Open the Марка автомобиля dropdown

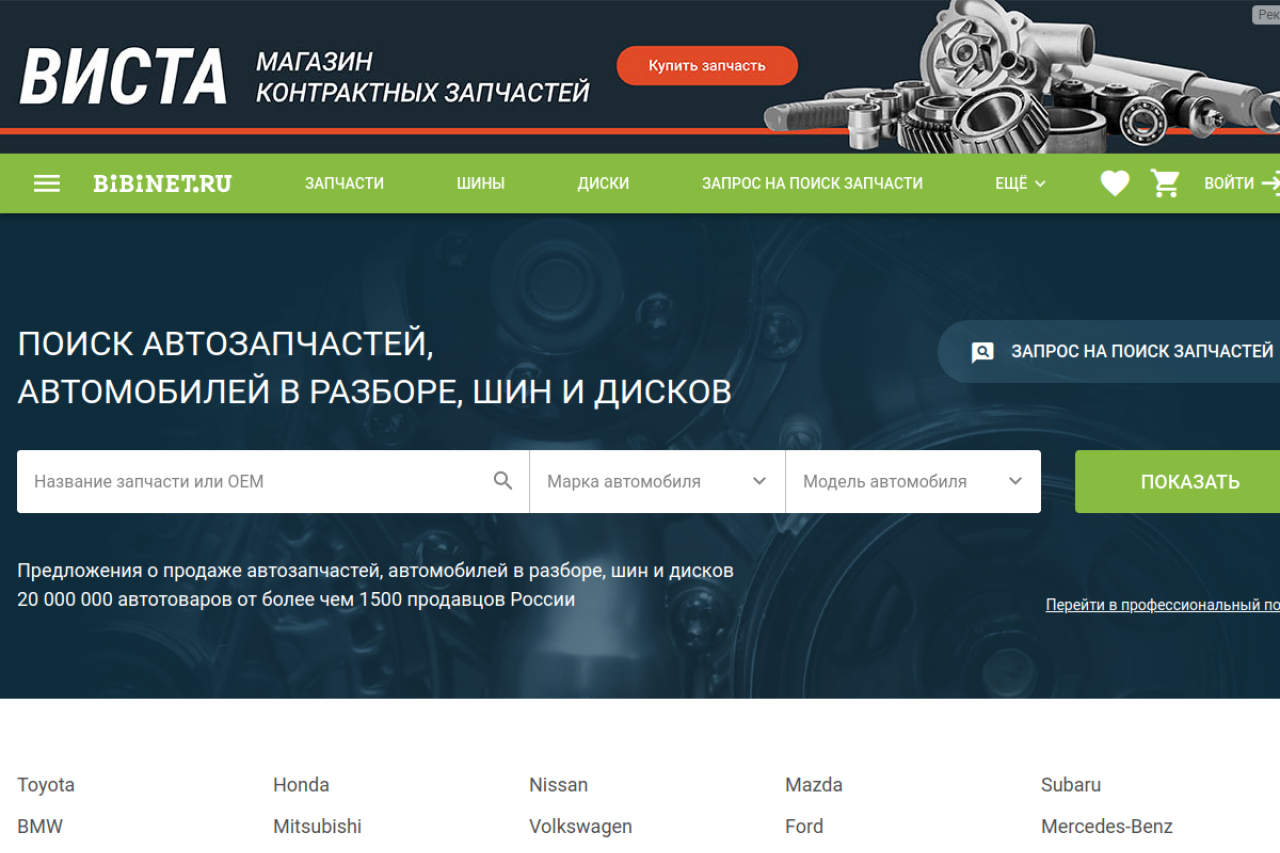657,481
